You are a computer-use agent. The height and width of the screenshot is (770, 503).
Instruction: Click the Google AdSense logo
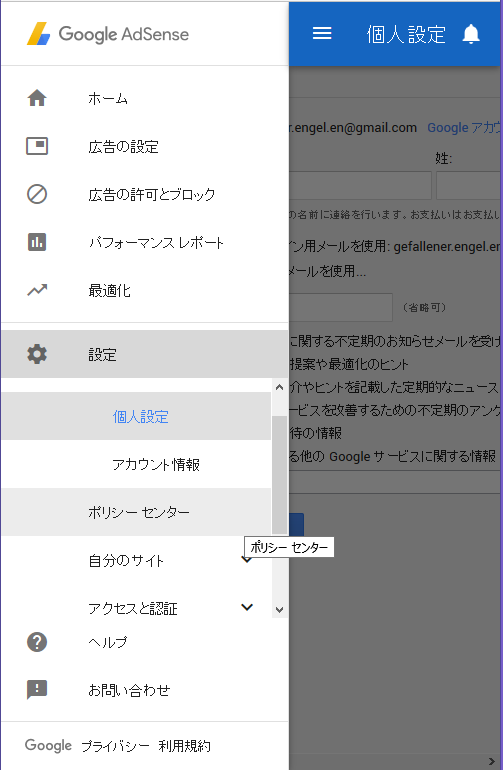[108, 34]
